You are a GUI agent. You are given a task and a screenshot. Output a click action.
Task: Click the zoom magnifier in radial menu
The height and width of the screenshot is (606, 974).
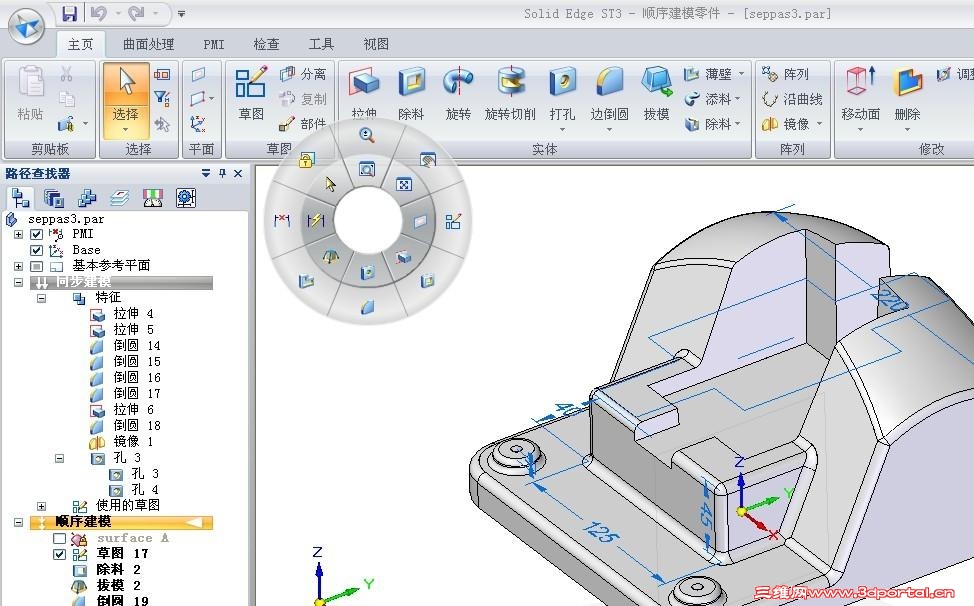(x=367, y=135)
